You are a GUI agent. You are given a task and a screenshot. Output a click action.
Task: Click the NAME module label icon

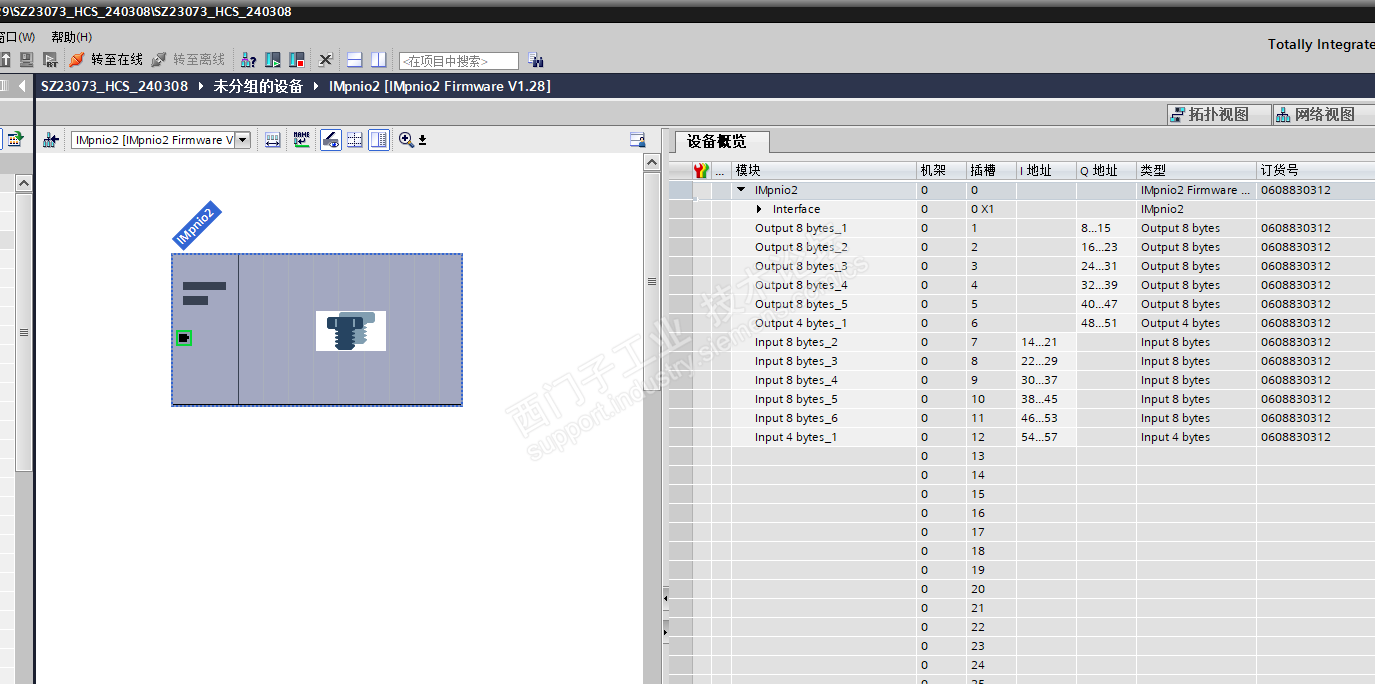(x=301, y=140)
